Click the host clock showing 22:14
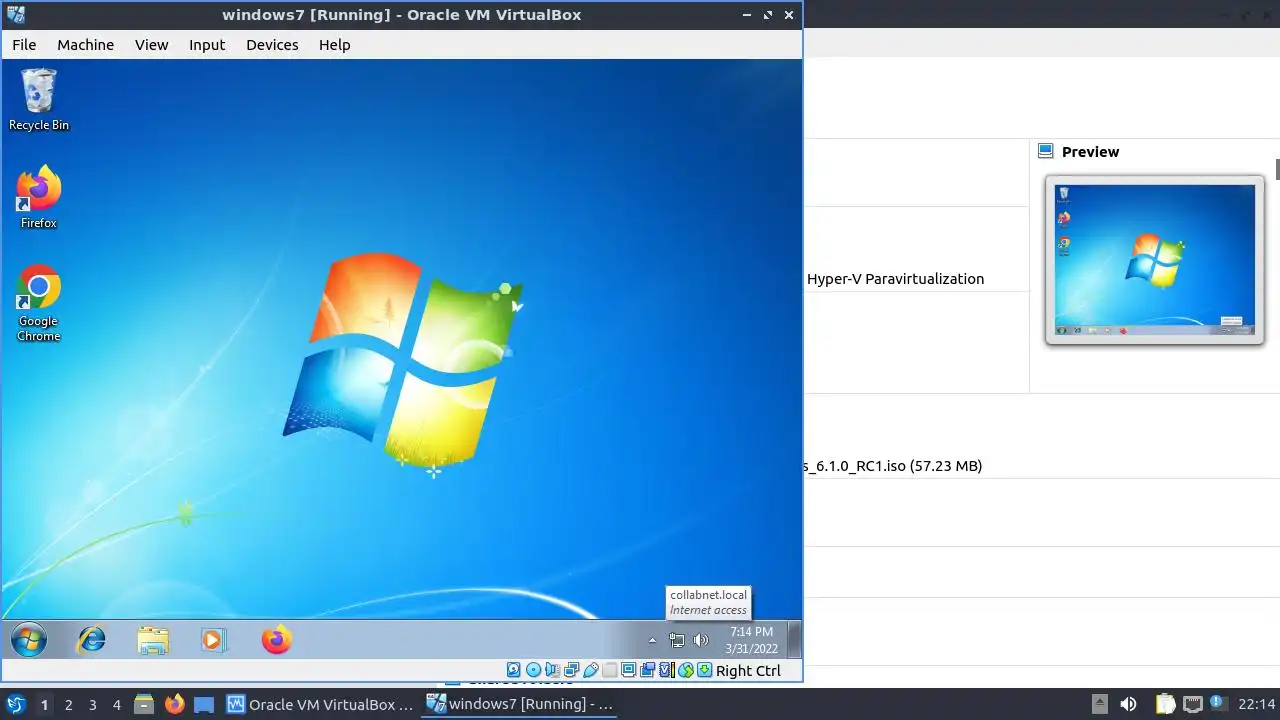 click(x=1257, y=704)
